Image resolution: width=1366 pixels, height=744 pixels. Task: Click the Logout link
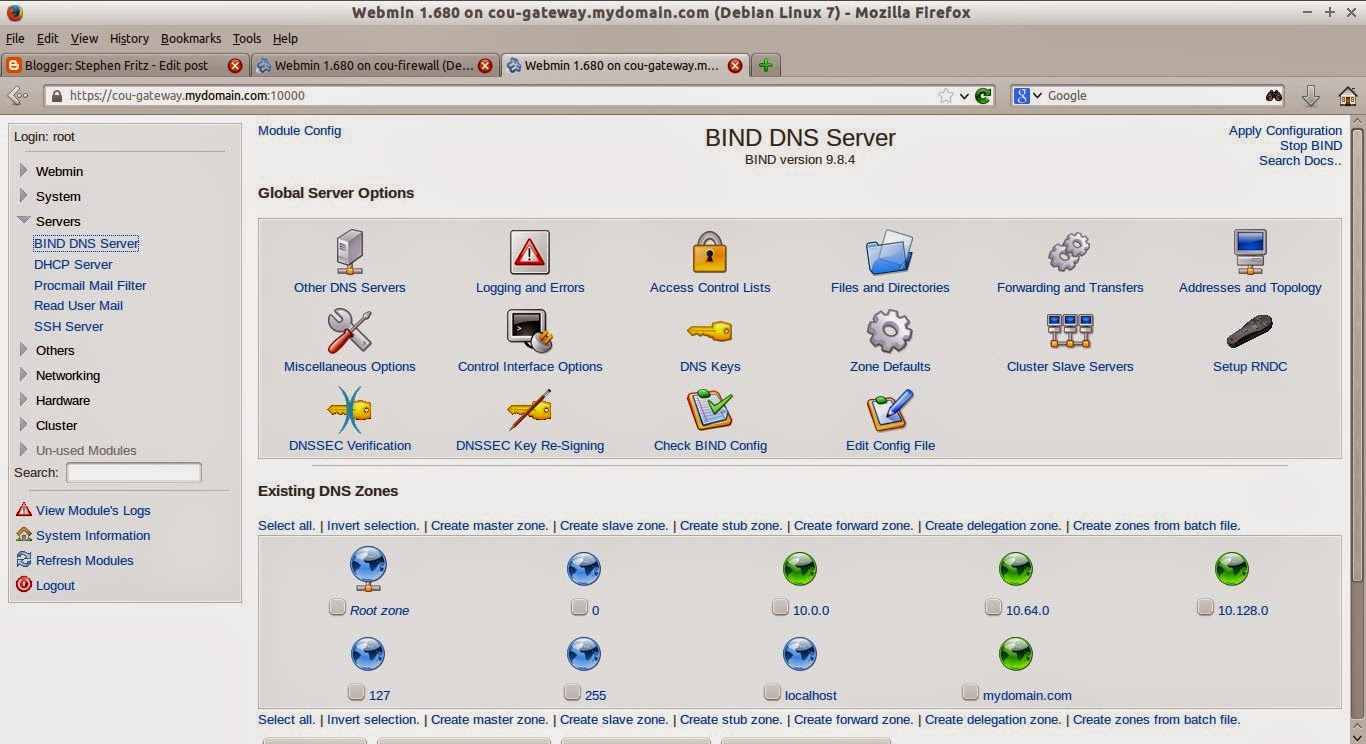(x=55, y=586)
